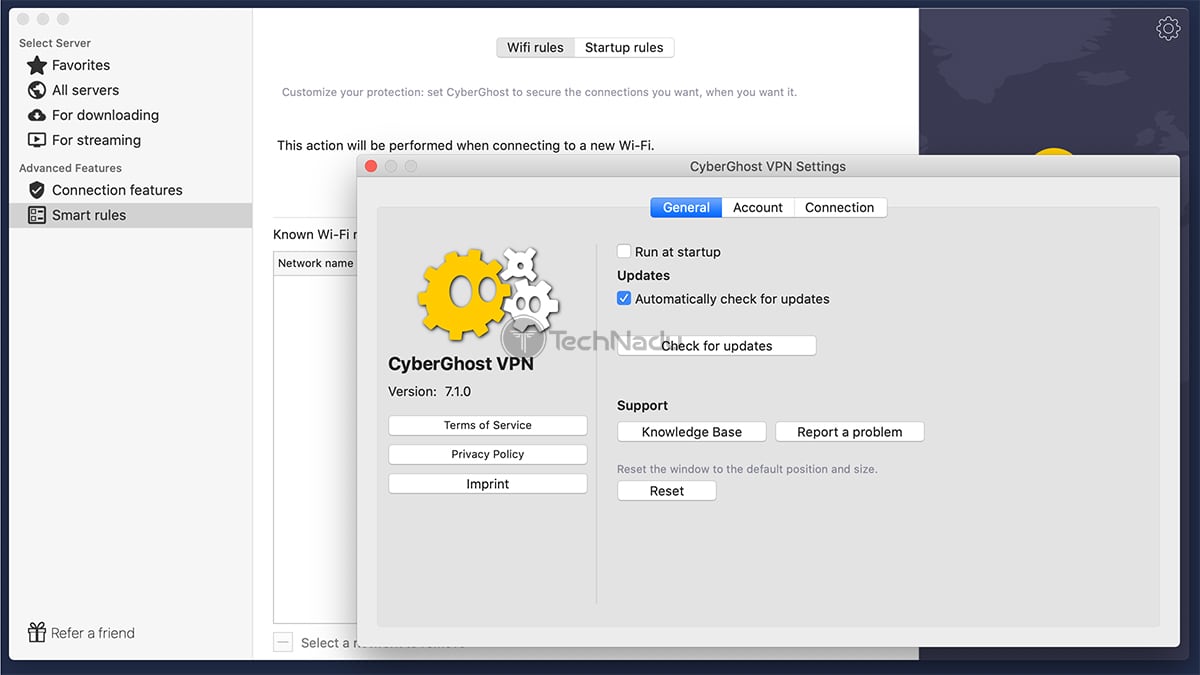Click the Check for updates button
The height and width of the screenshot is (675, 1200).
tap(717, 346)
